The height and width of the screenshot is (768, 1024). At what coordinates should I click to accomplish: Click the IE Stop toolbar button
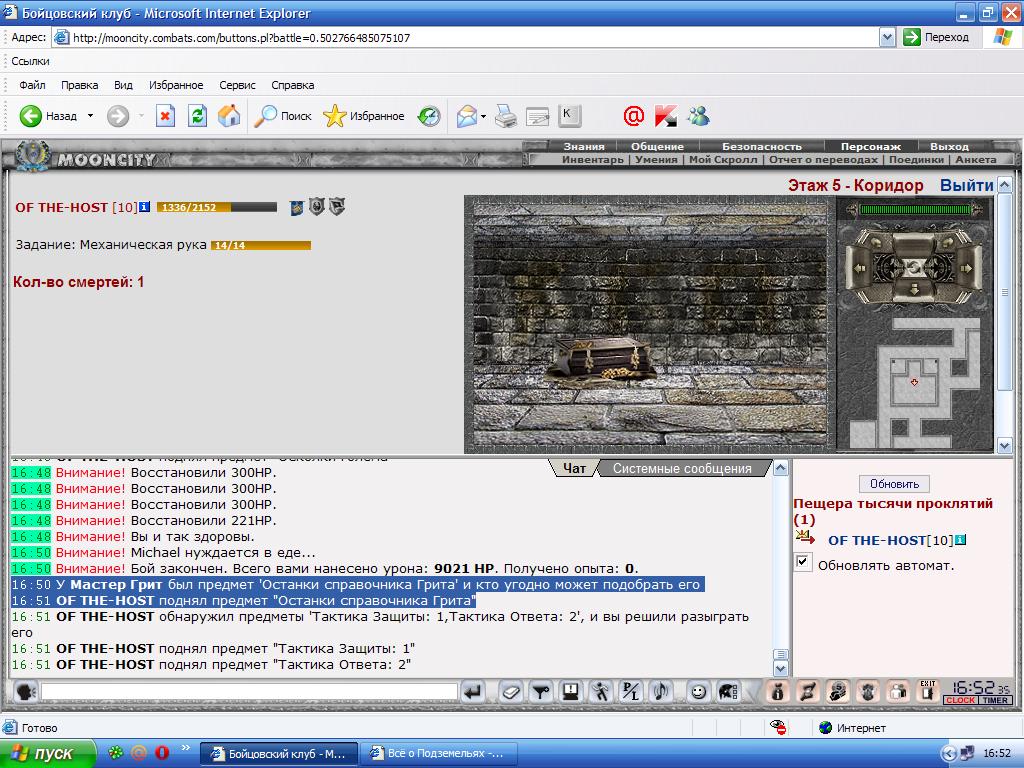click(165, 116)
